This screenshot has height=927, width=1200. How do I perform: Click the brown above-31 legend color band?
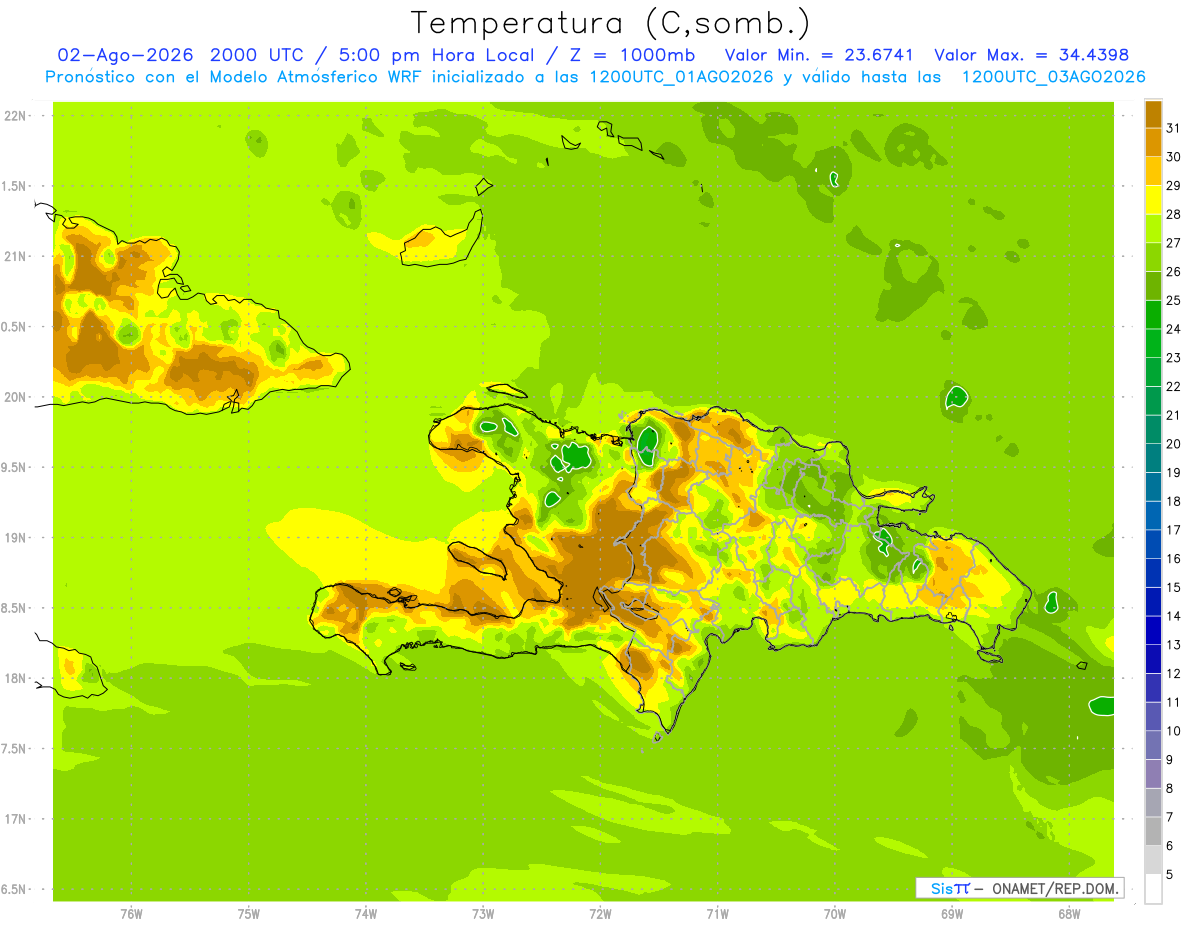tap(1153, 114)
